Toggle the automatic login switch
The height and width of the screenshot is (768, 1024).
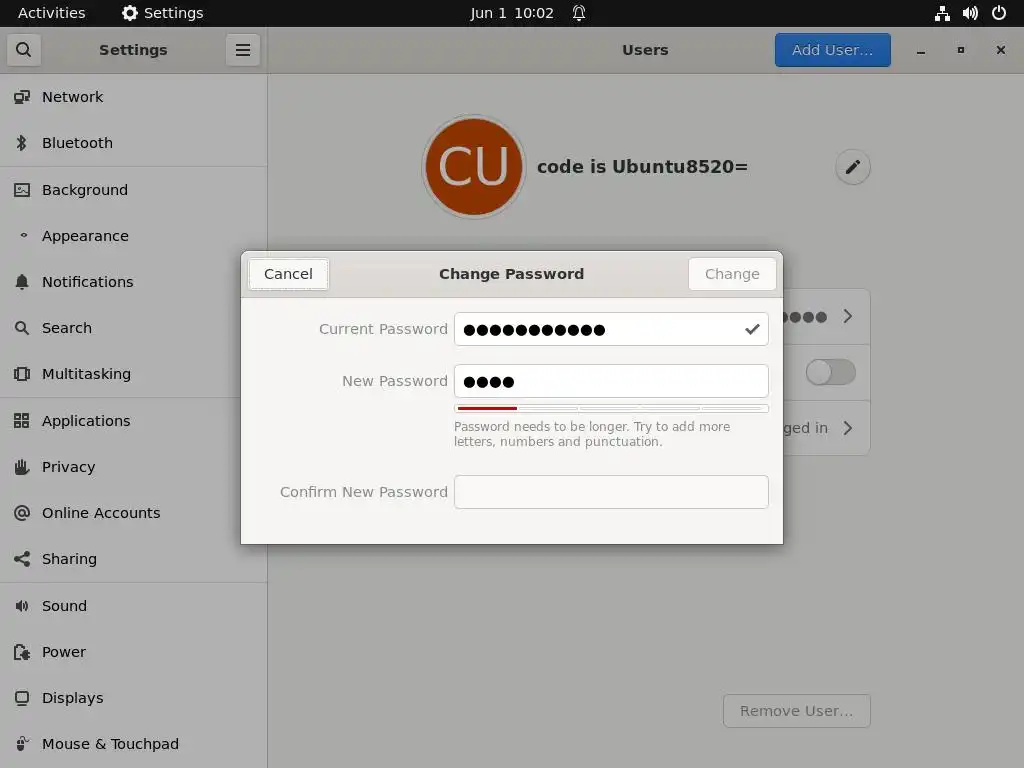click(x=830, y=372)
